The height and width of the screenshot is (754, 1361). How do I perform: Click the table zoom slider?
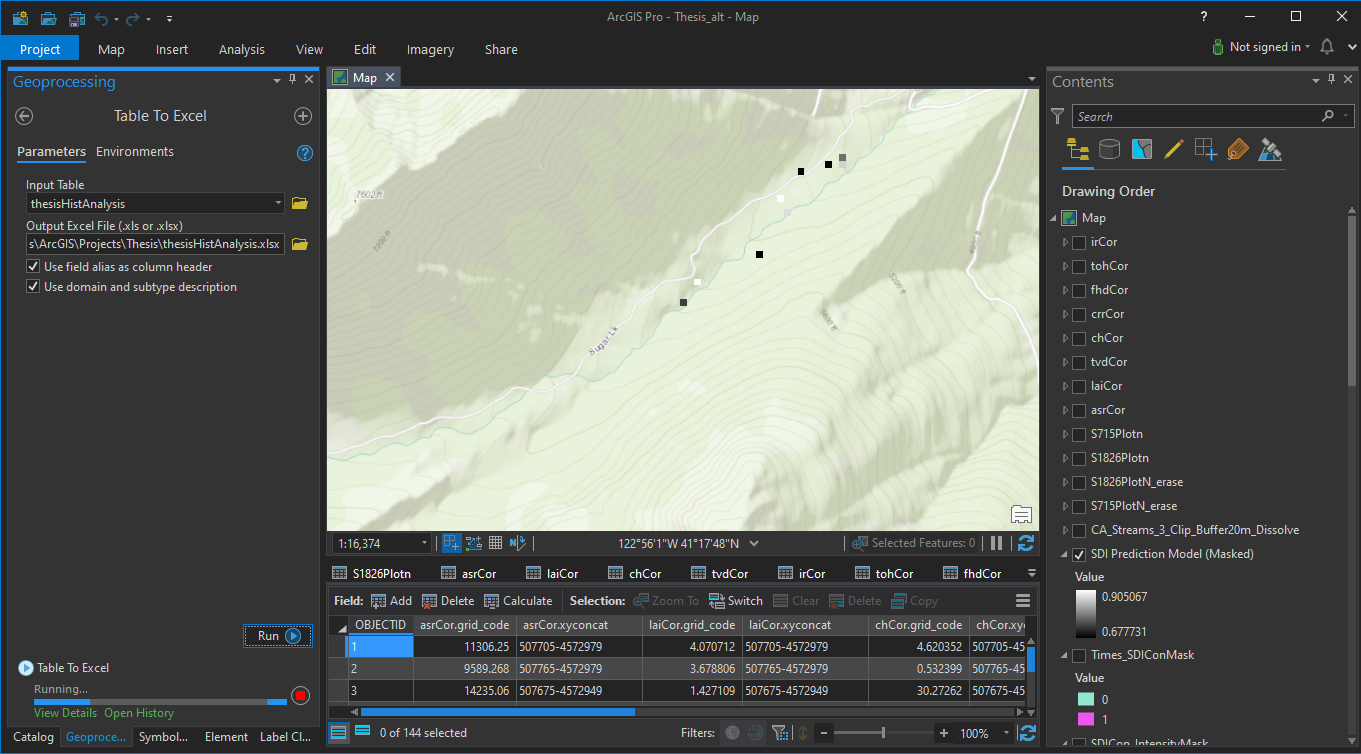tap(883, 733)
